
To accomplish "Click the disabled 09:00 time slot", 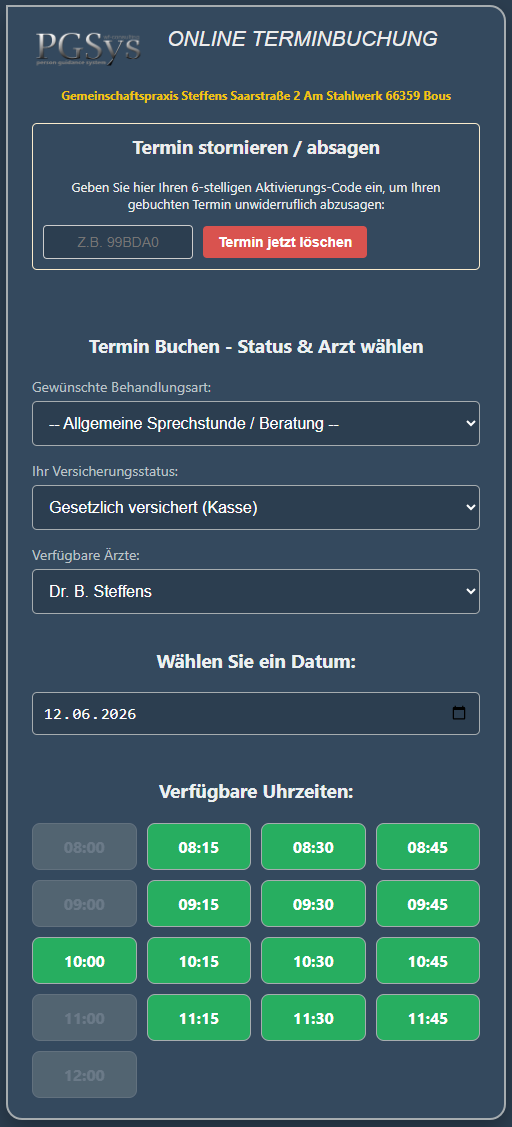I will pyautogui.click(x=85, y=904).
